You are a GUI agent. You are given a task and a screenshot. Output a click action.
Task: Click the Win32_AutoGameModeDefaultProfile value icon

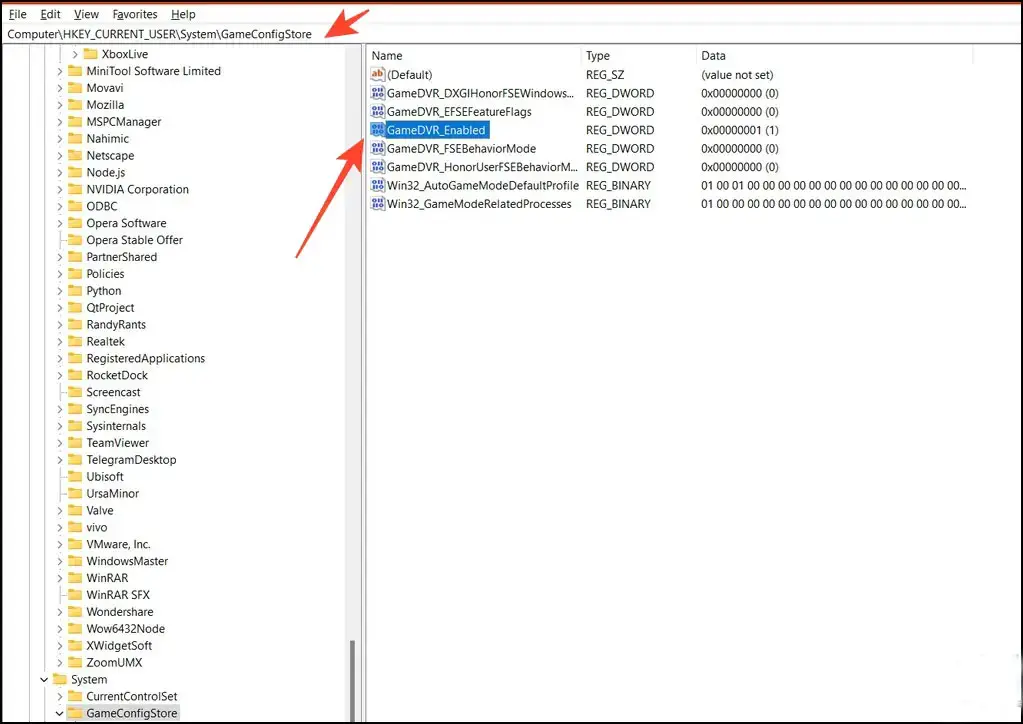pyautogui.click(x=378, y=185)
